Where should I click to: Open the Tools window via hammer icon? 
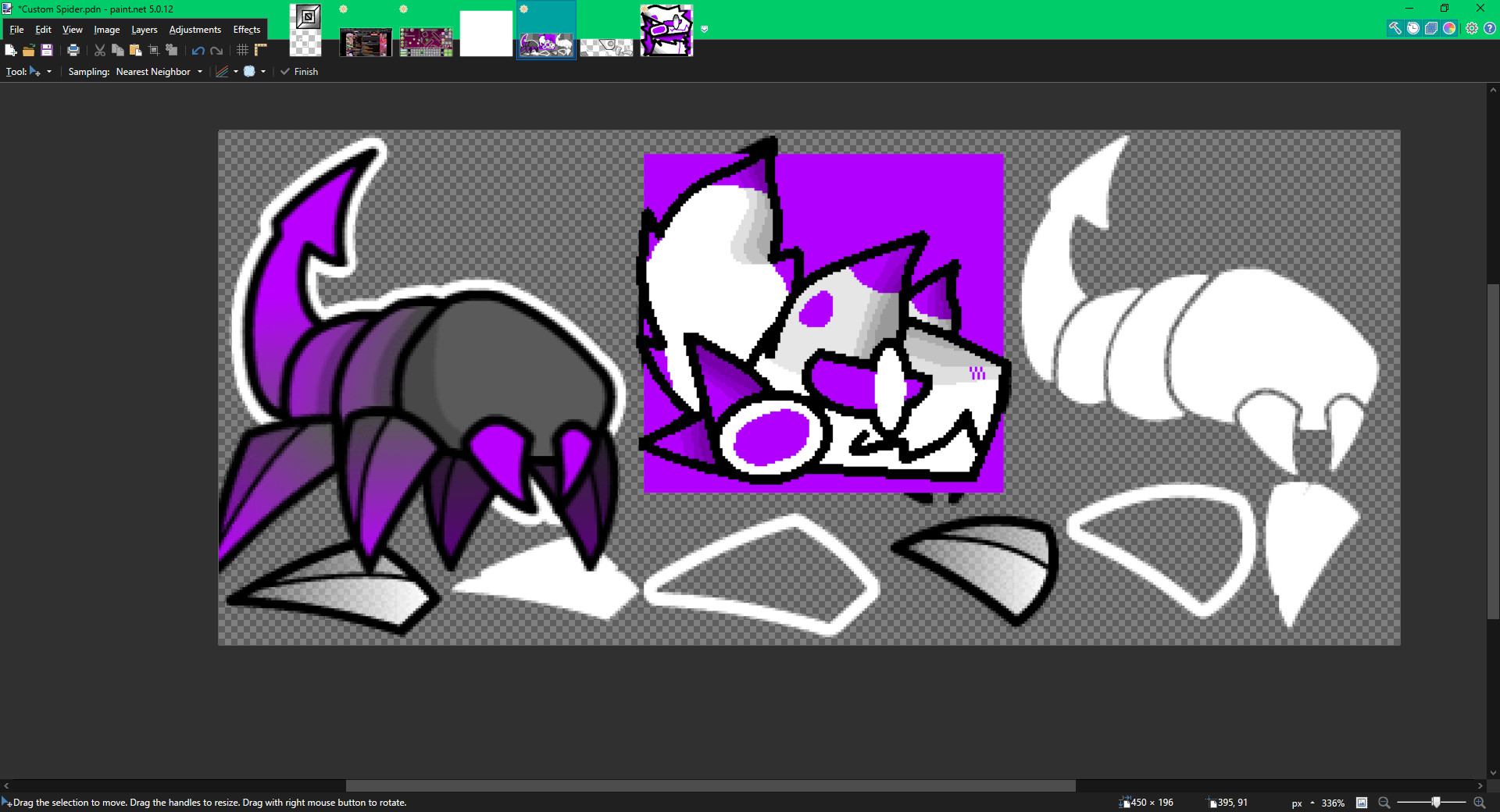click(1396, 28)
